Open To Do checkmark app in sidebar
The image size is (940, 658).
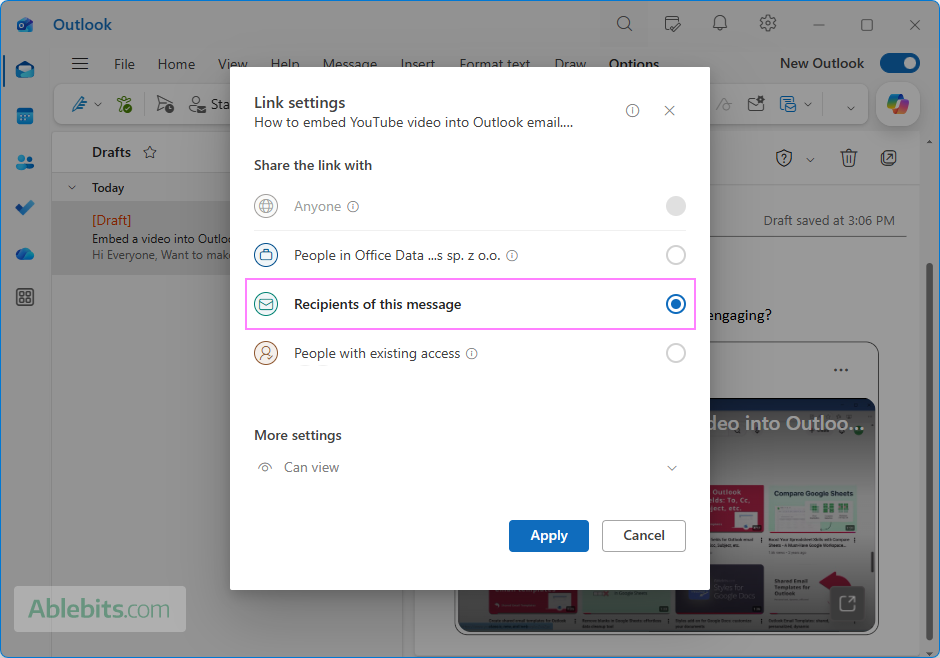click(x=25, y=208)
